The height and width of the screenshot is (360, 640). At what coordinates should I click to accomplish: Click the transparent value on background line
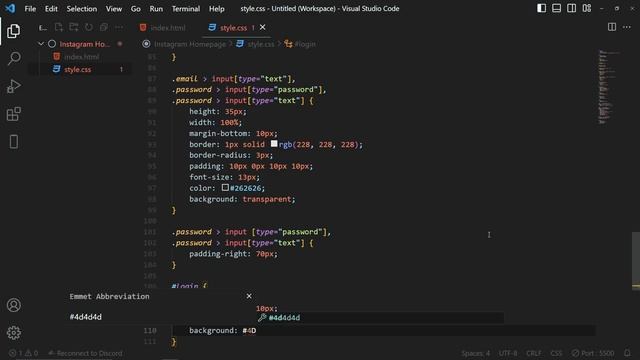coord(267,199)
